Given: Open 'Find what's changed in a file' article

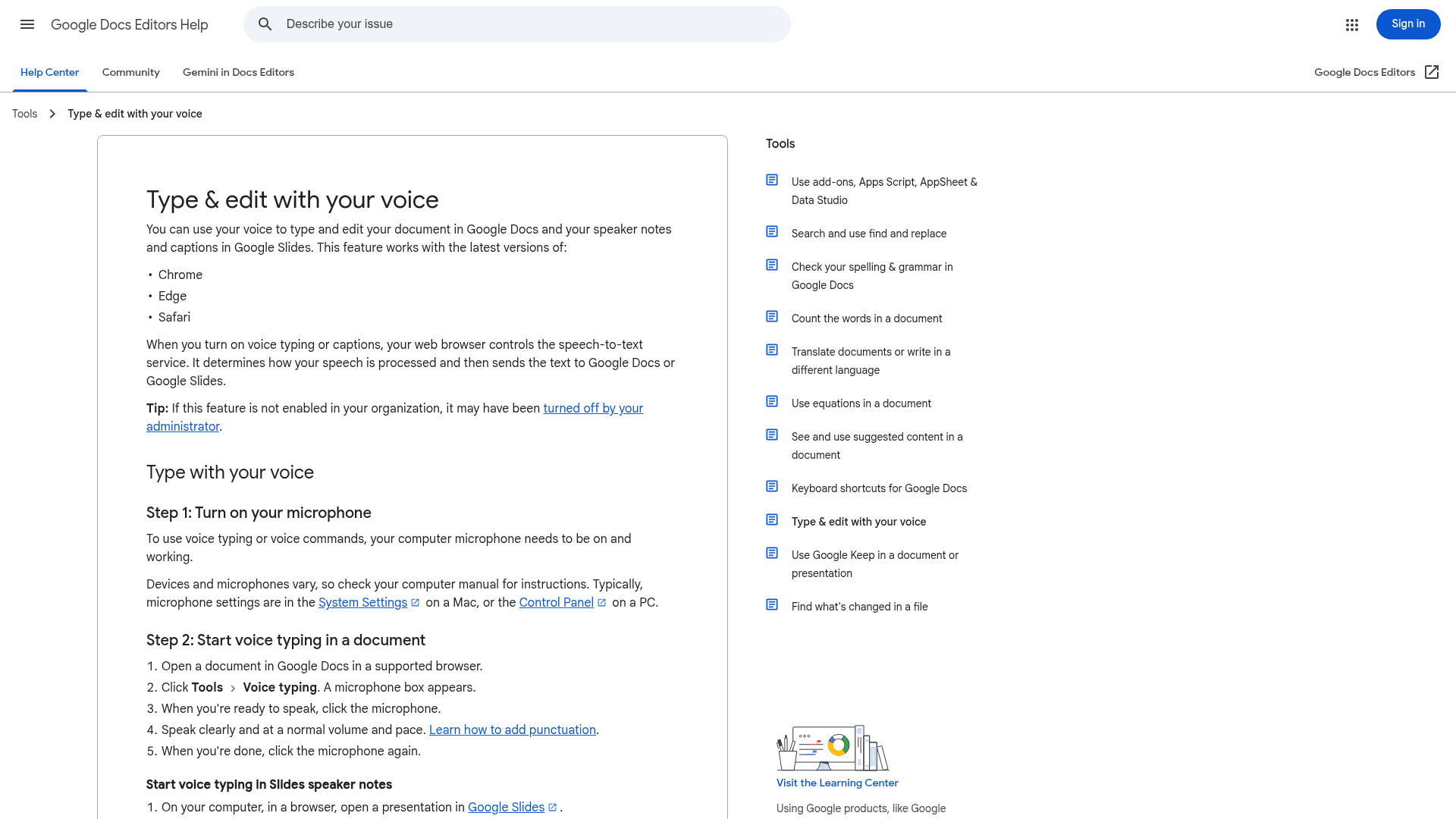Looking at the screenshot, I should click(859, 607).
